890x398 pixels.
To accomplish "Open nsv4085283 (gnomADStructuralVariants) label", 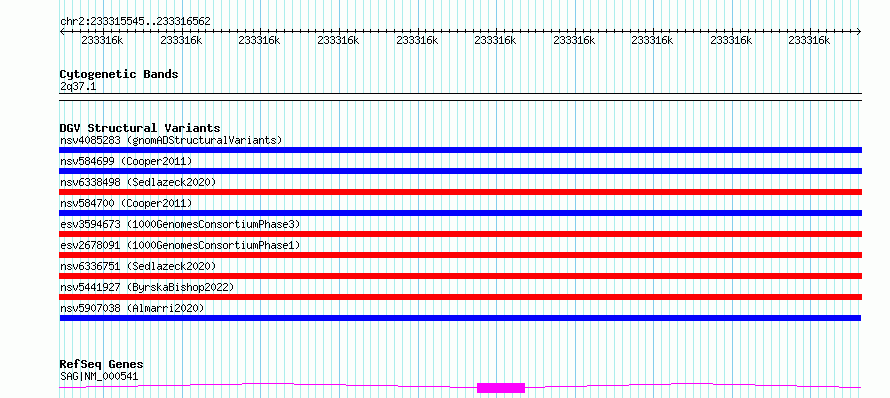I will coord(171,140).
